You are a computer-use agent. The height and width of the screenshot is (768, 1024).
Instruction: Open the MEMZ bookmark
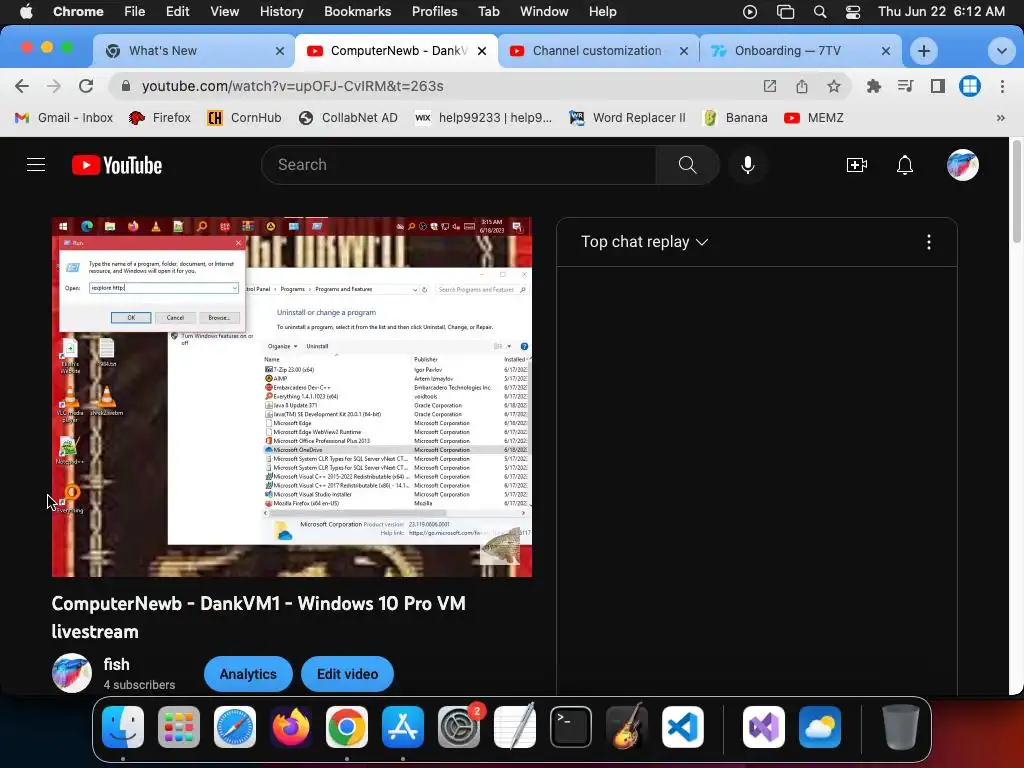point(814,118)
